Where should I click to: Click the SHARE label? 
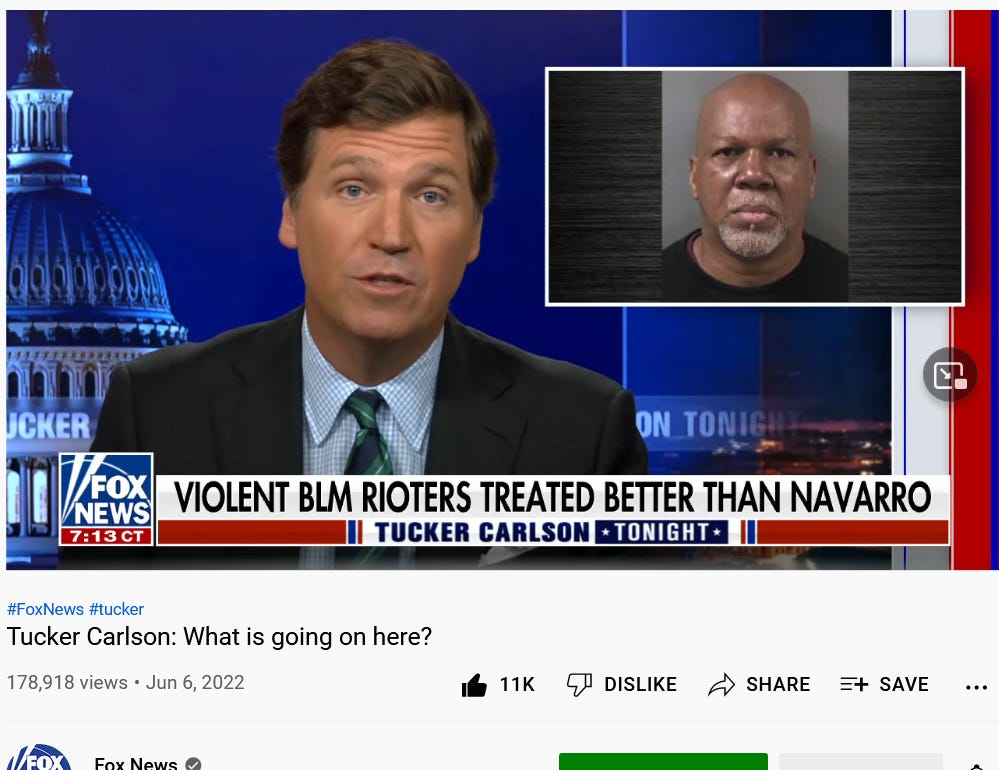pos(778,685)
